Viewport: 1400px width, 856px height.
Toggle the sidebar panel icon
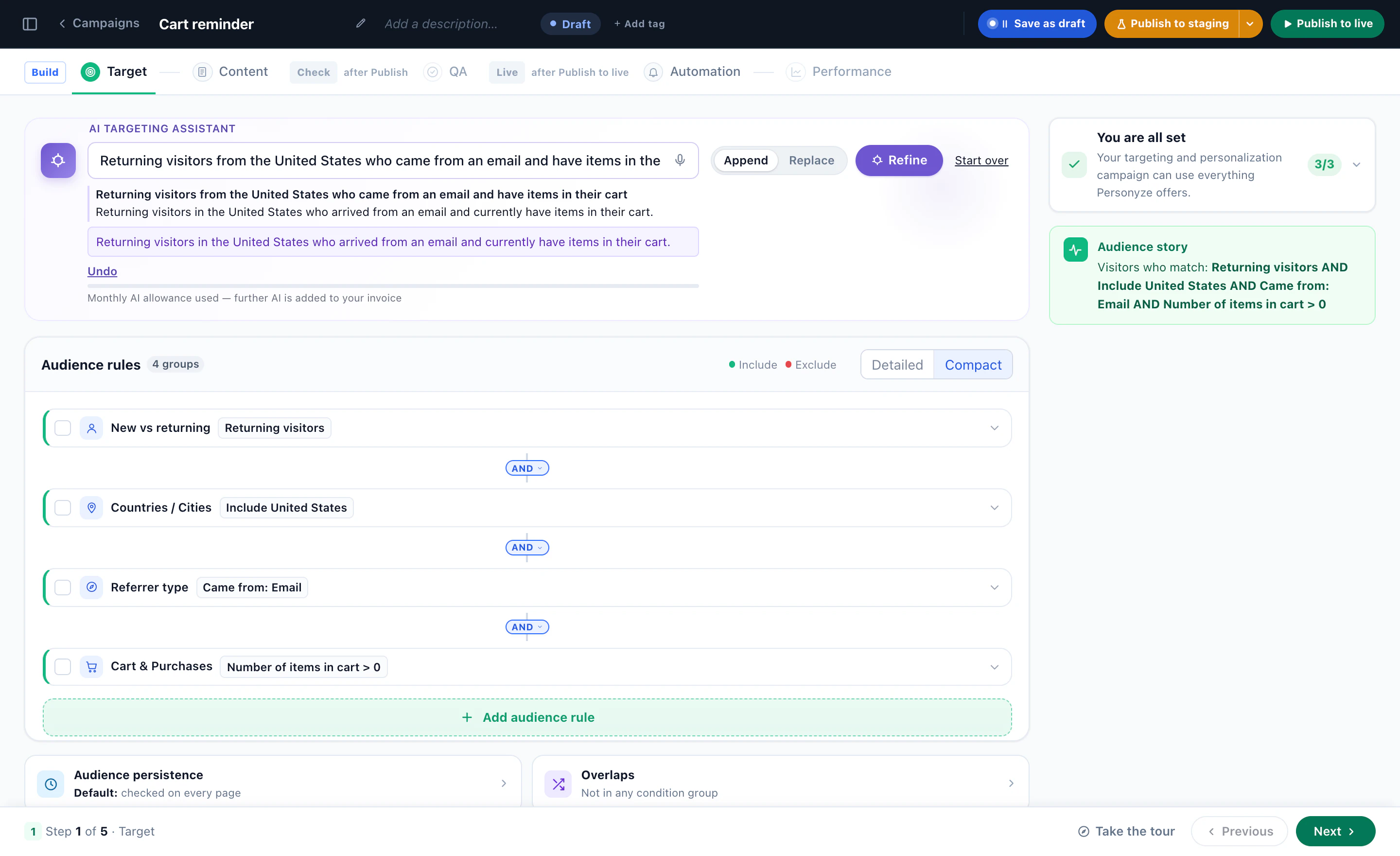click(x=30, y=24)
